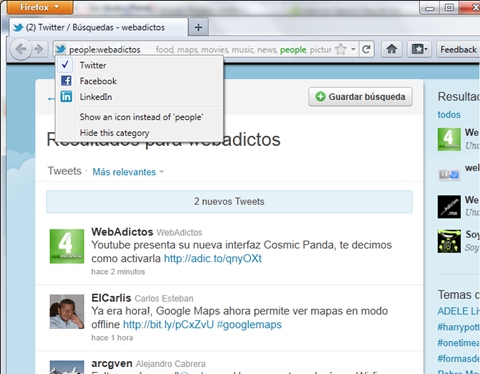Reload the page with the refresh icon
The image size is (480, 374).
coord(366,49)
